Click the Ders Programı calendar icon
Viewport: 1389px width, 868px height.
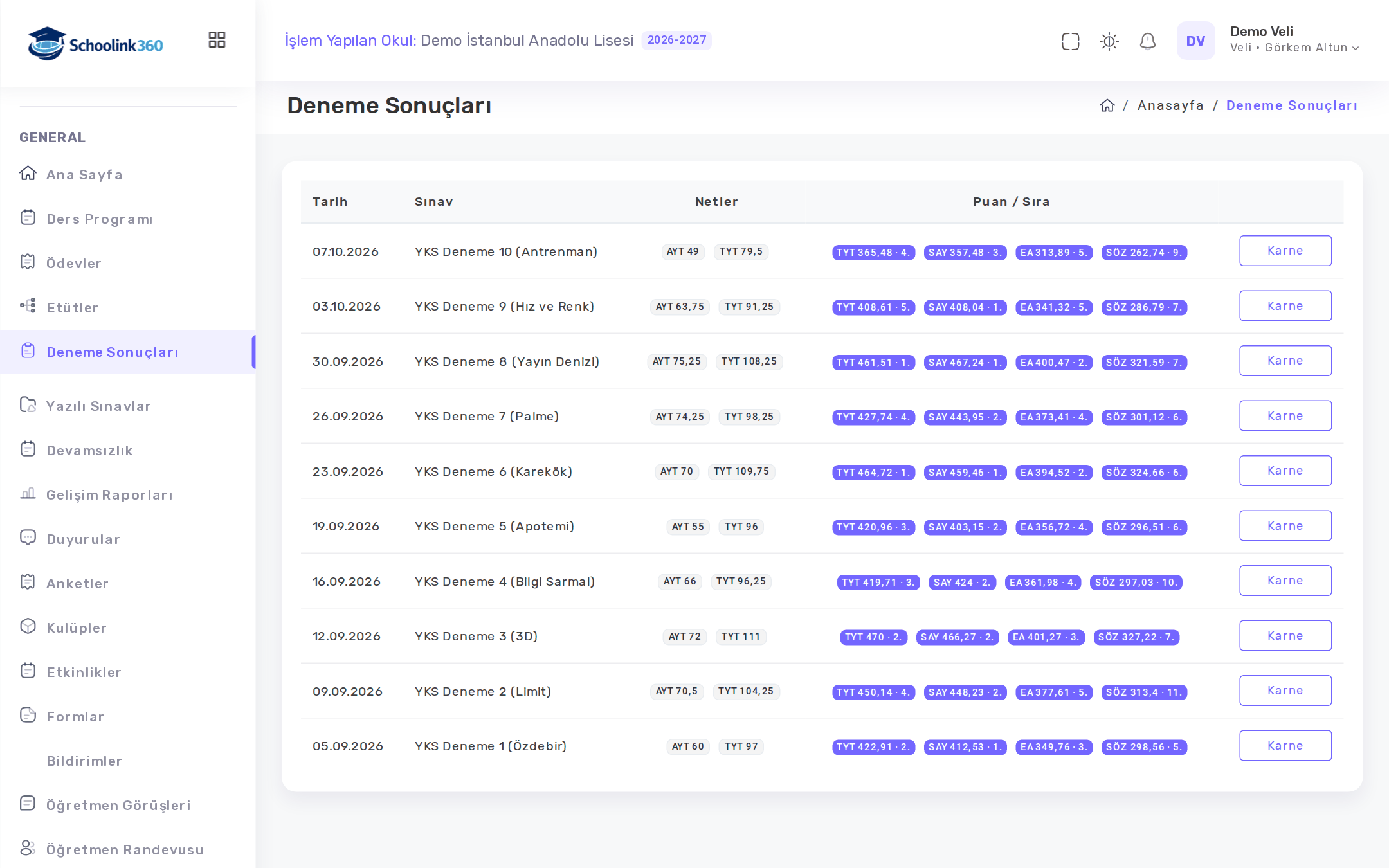28,218
